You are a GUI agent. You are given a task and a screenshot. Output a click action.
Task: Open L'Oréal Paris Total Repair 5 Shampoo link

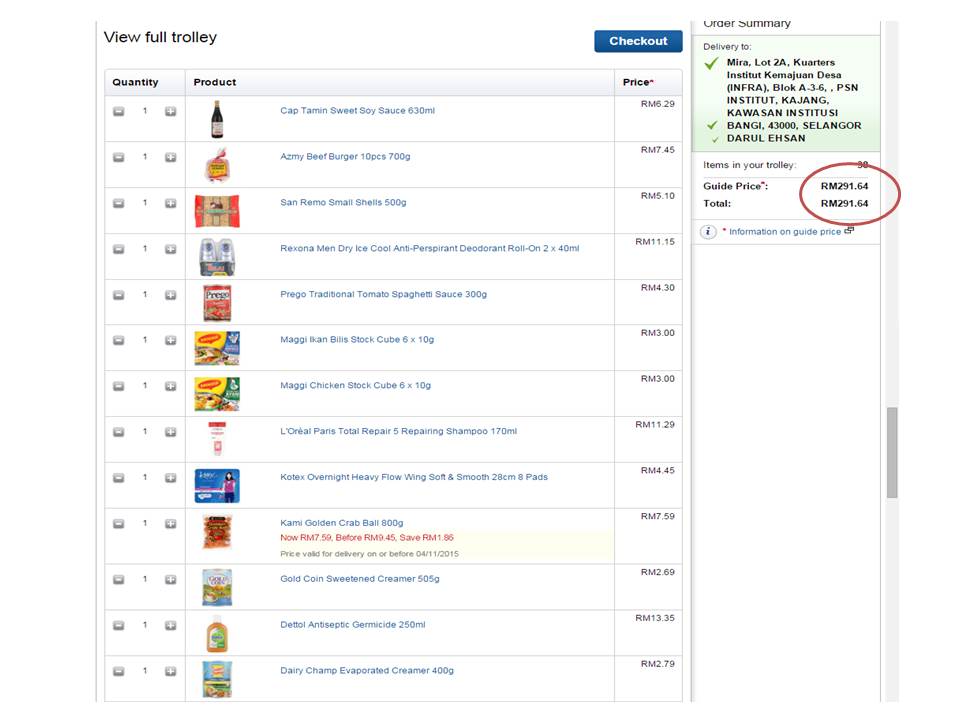coord(399,432)
